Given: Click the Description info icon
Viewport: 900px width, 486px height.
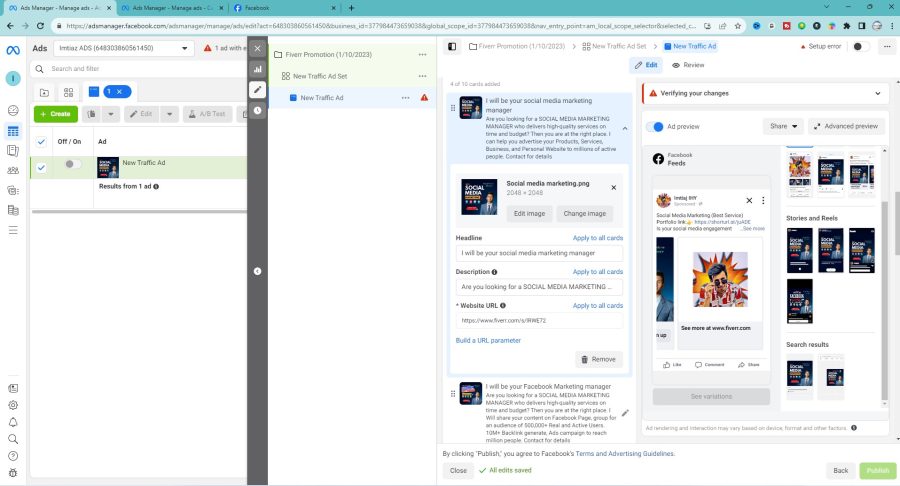Looking at the screenshot, I should click(494, 272).
